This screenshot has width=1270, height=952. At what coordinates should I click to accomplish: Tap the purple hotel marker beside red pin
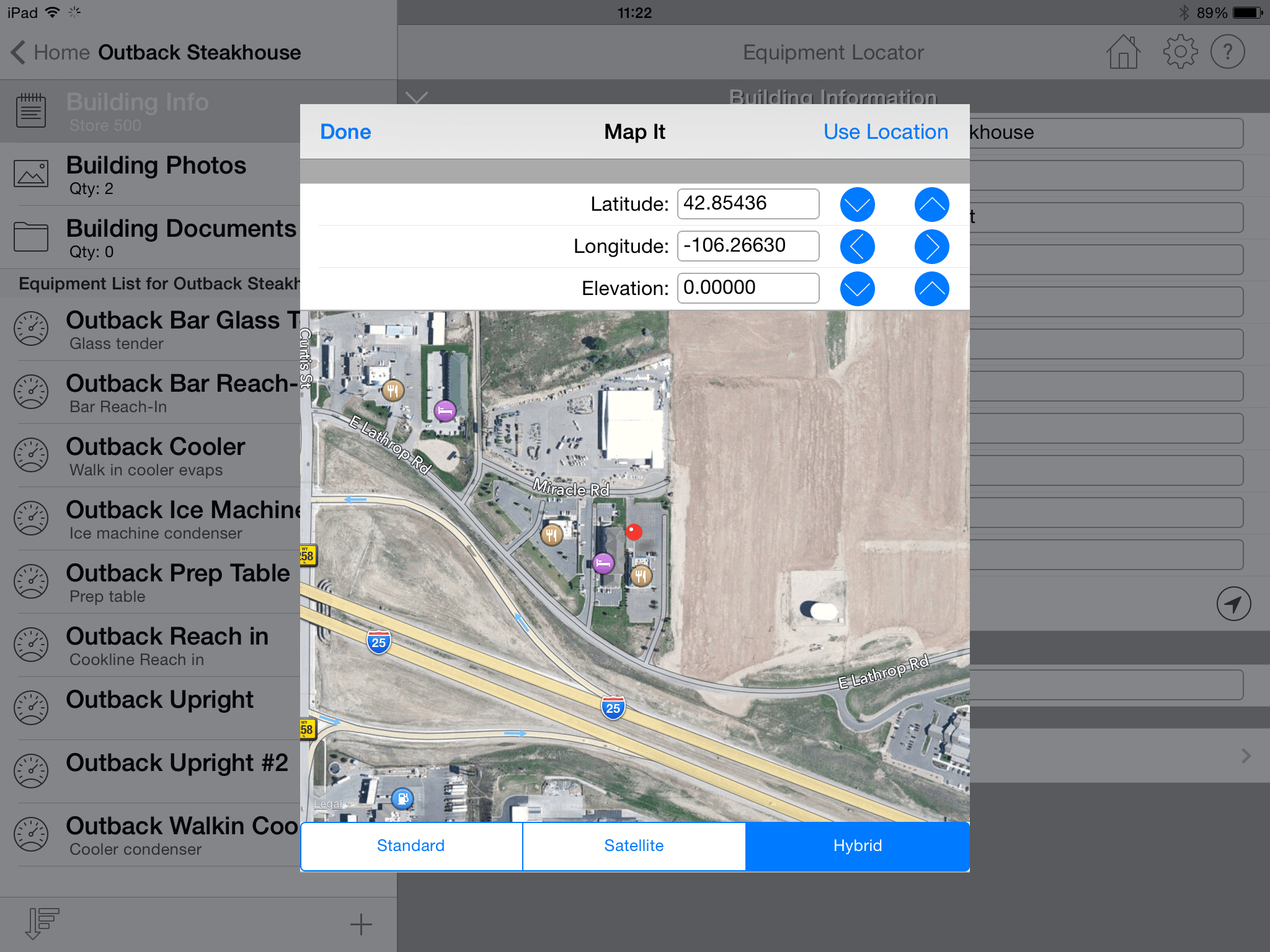click(603, 563)
